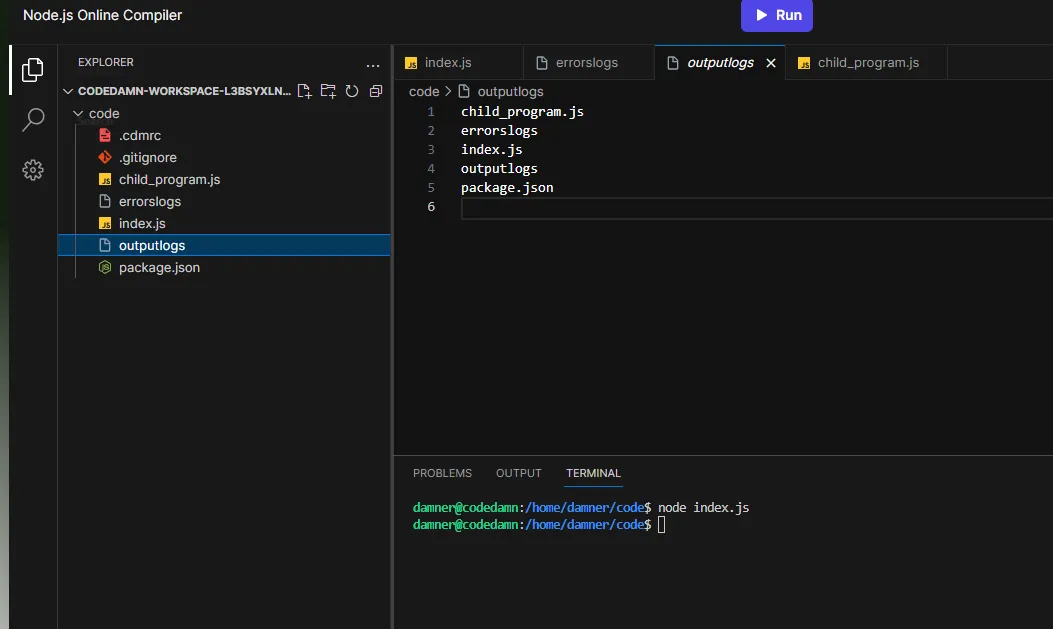The image size is (1053, 629).
Task: Click line 5 text package.json in editor
Action: point(507,187)
